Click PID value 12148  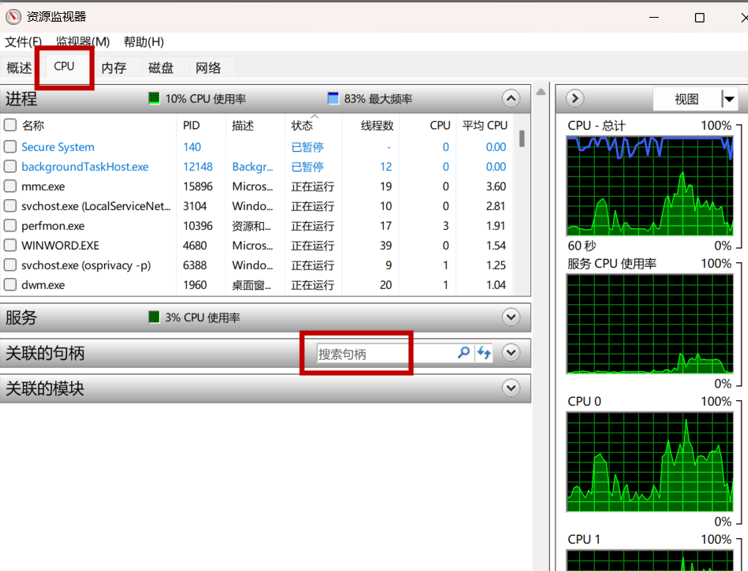tap(197, 166)
